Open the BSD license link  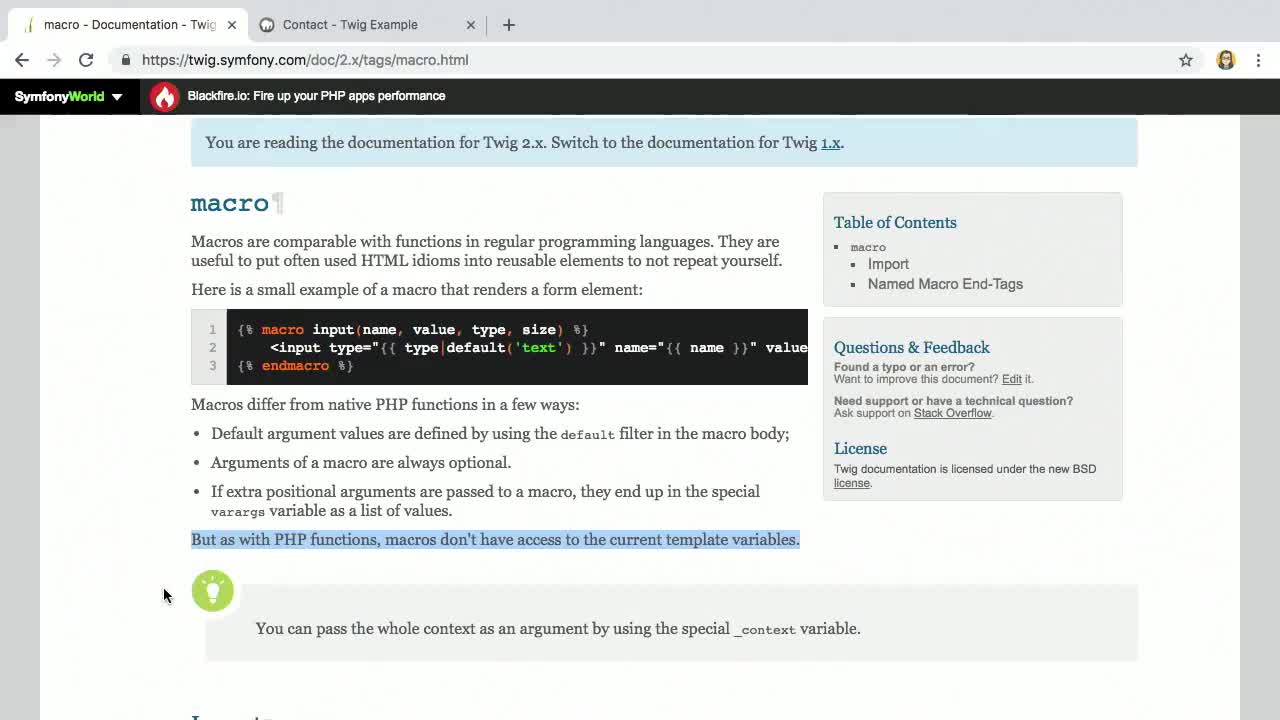tap(852, 483)
